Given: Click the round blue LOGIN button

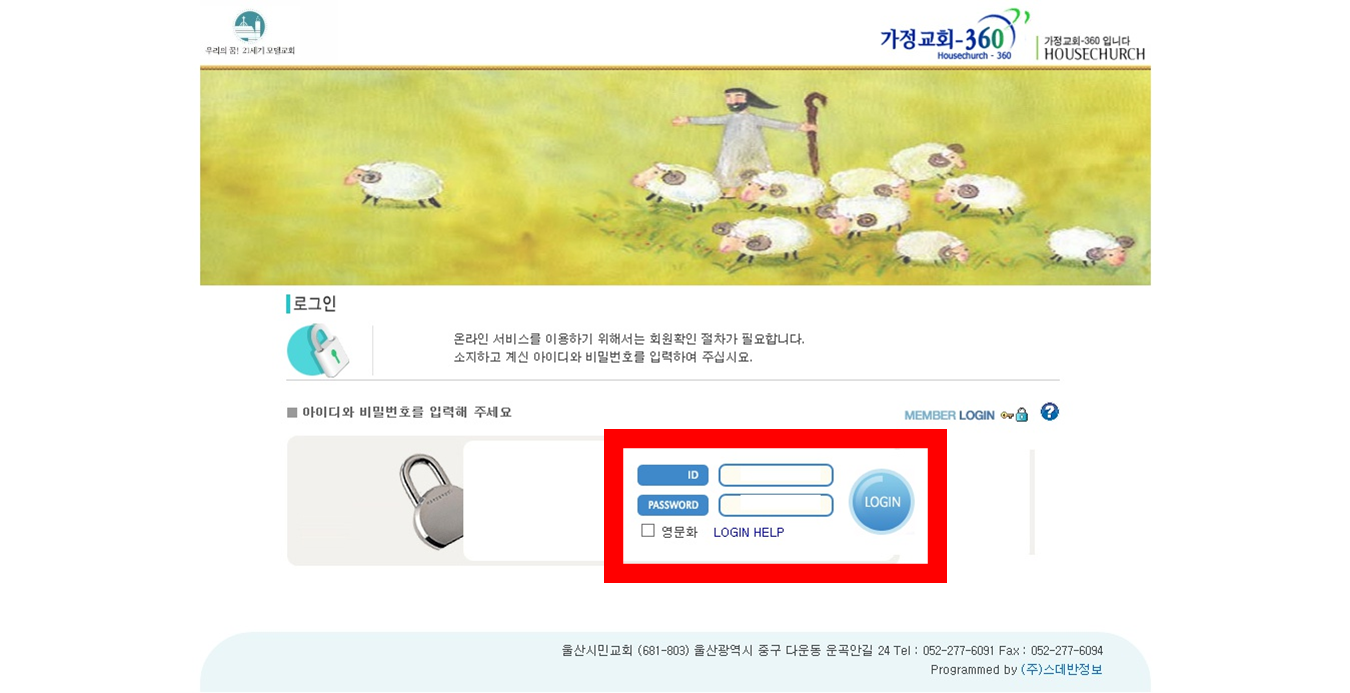Looking at the screenshot, I should (x=881, y=501).
